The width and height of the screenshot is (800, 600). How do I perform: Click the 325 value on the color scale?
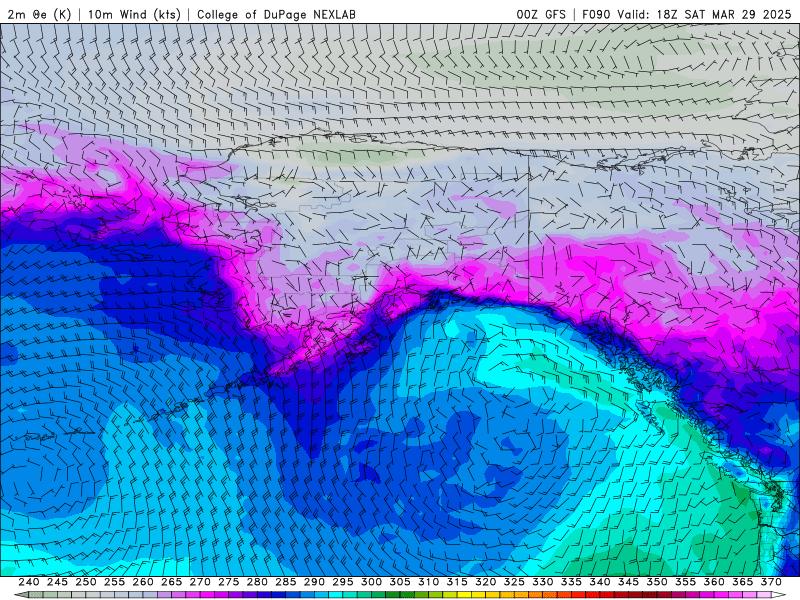tap(514, 582)
